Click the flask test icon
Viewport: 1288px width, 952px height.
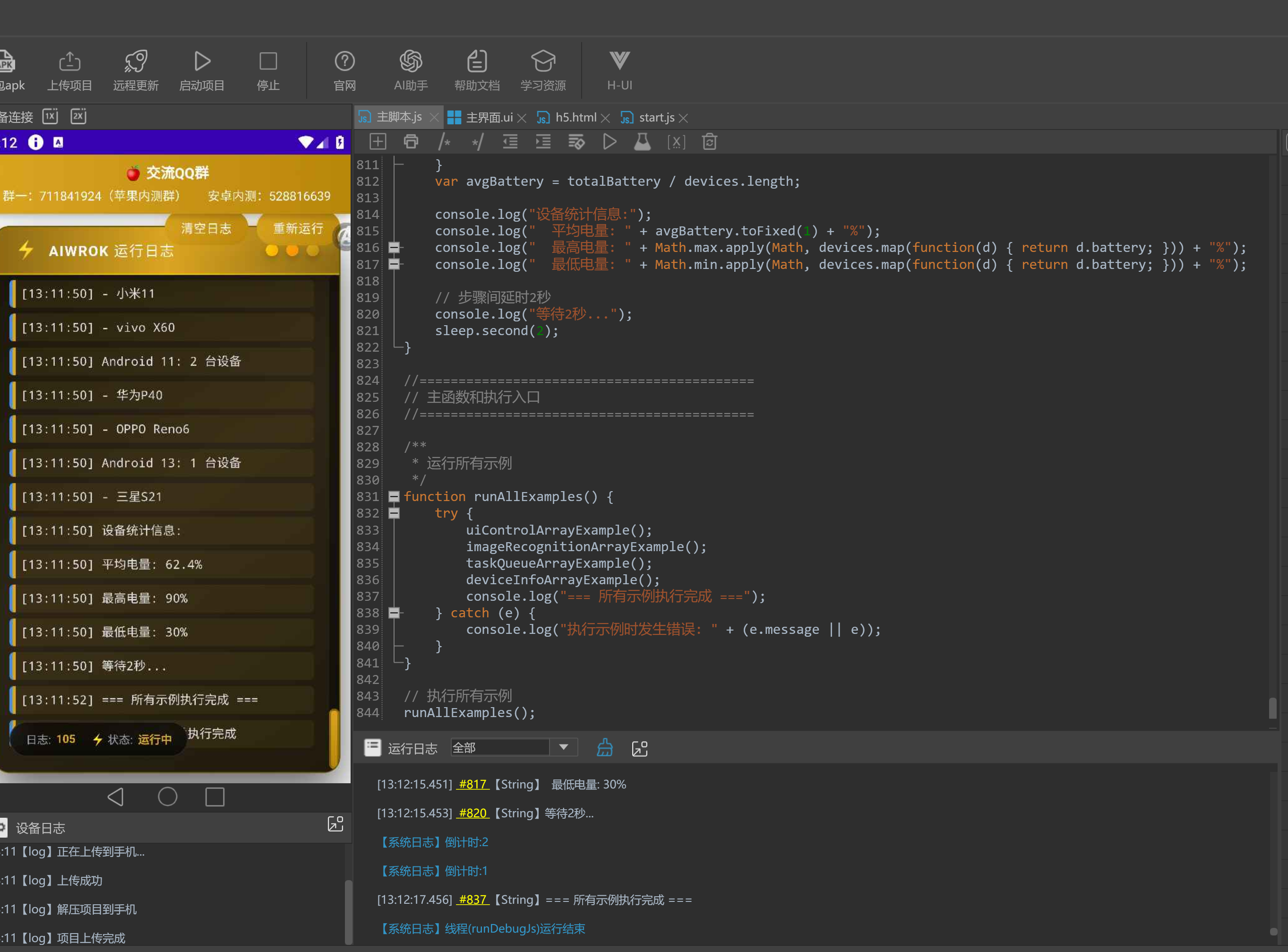click(x=642, y=142)
